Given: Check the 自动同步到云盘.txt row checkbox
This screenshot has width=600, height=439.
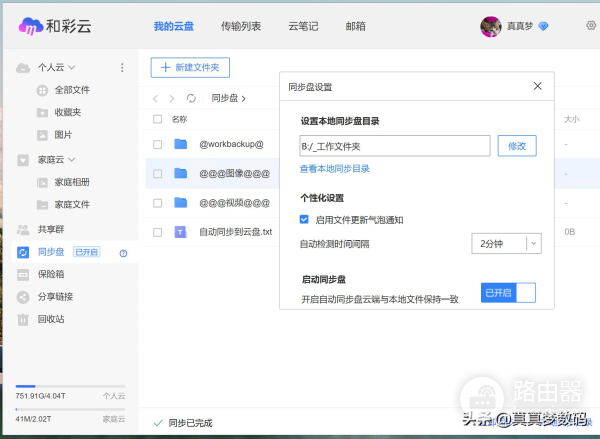Looking at the screenshot, I should 157,232.
